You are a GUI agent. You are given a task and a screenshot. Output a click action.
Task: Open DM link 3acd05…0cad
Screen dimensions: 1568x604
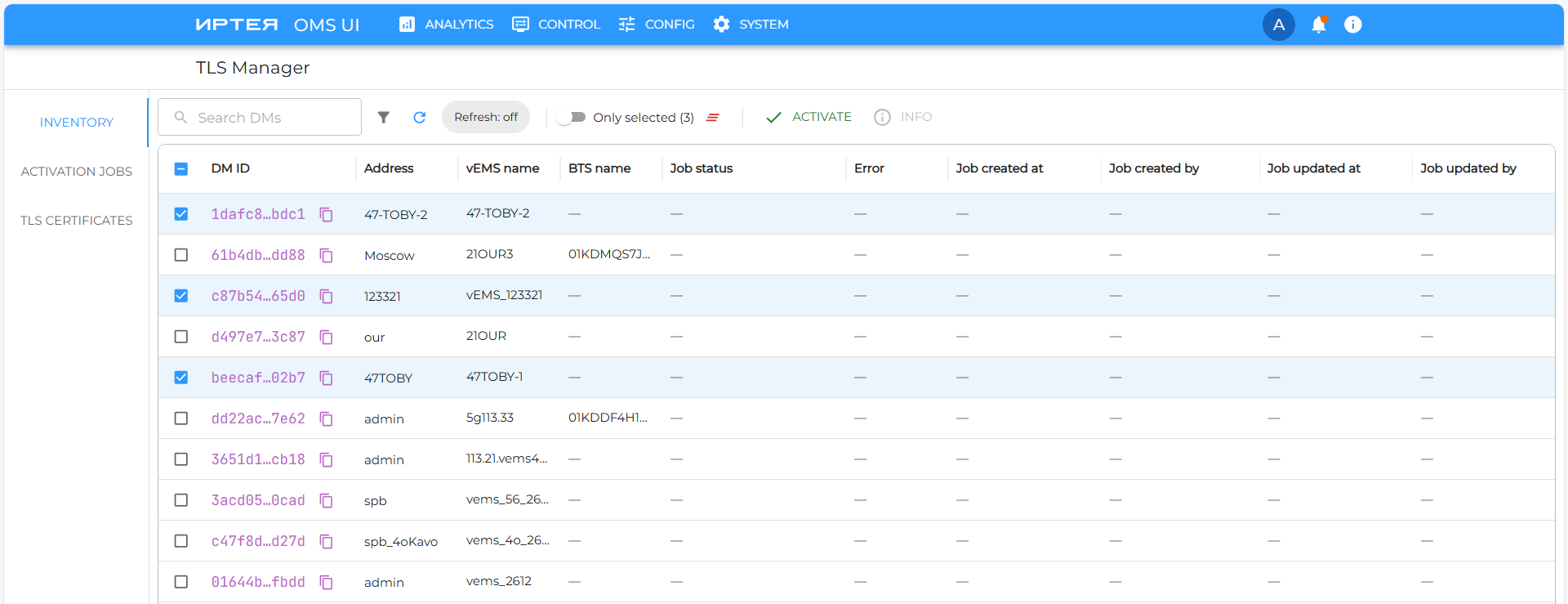tap(258, 500)
